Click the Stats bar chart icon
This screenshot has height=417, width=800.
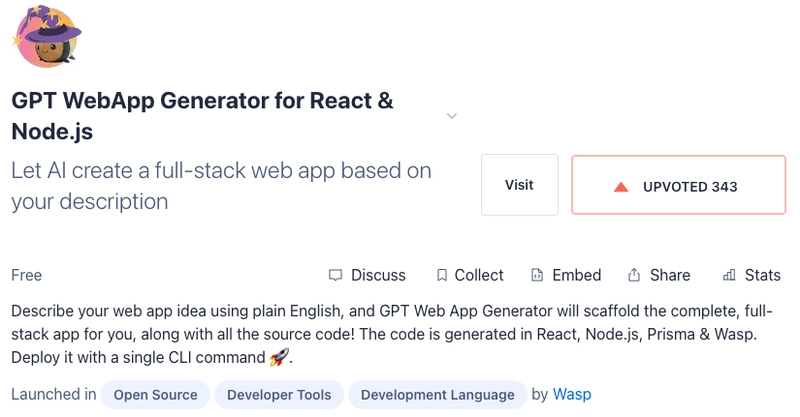[729, 275]
